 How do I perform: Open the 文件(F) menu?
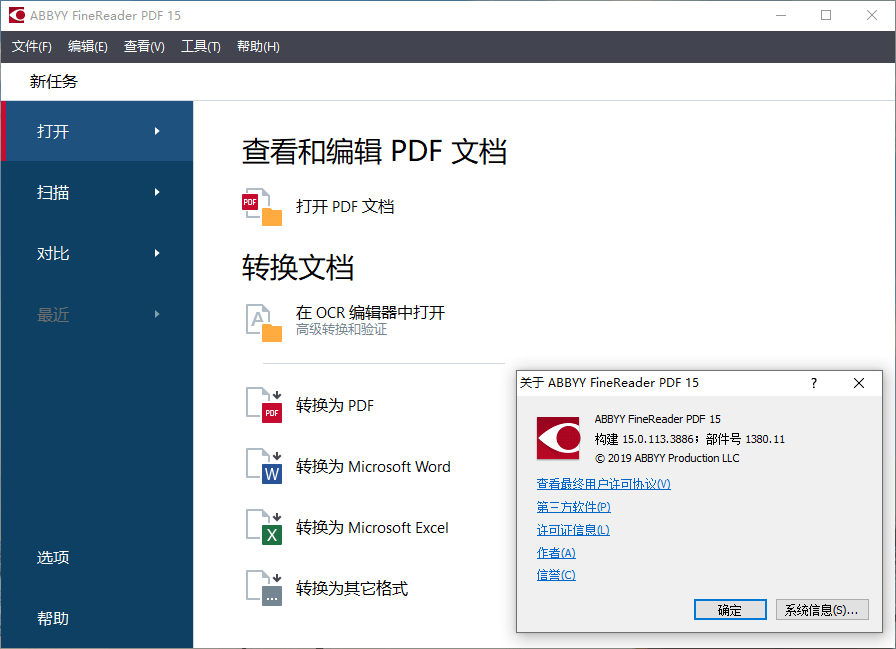tap(31, 46)
